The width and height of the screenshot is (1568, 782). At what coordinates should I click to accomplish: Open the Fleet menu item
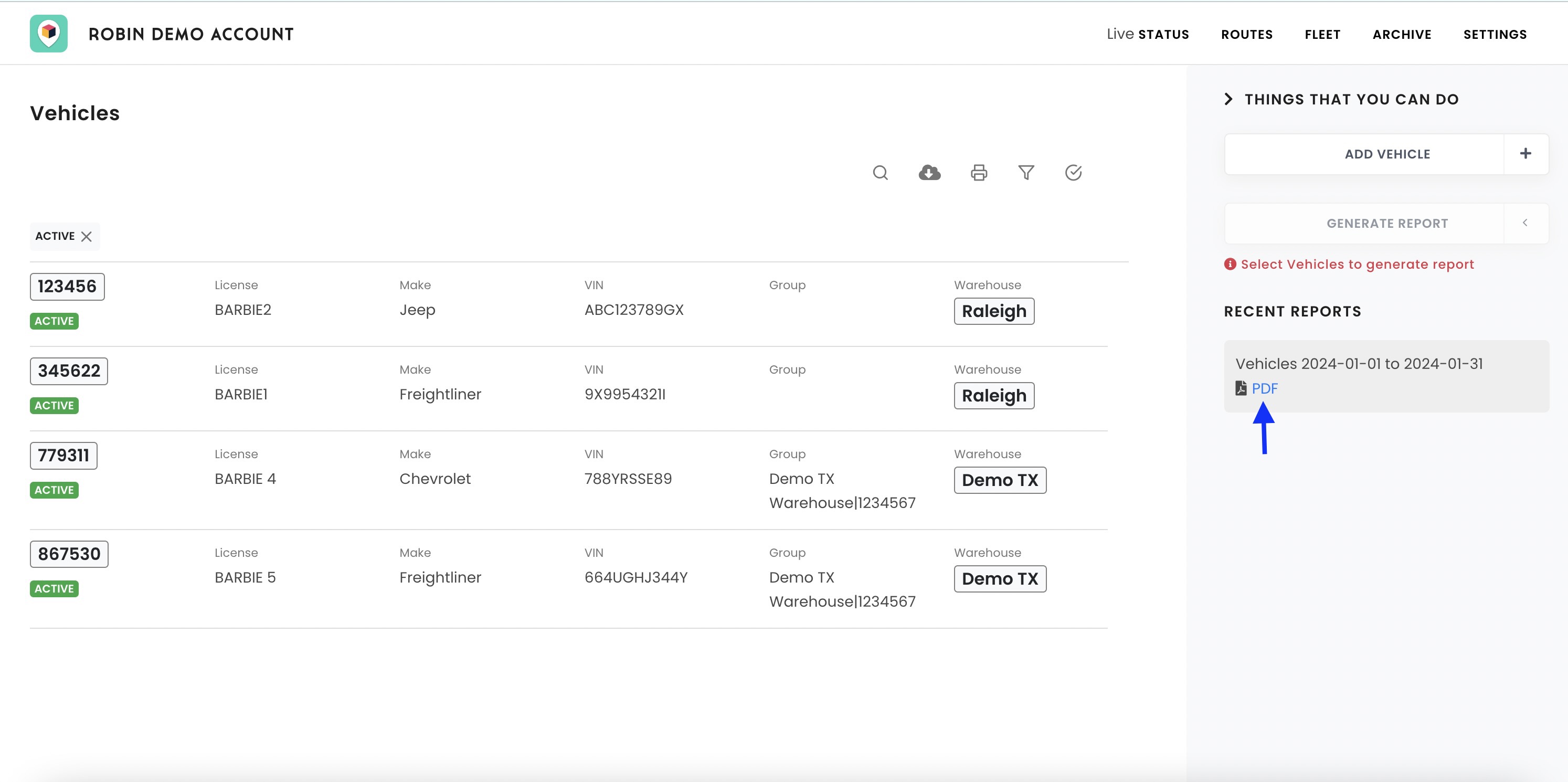[x=1322, y=35]
